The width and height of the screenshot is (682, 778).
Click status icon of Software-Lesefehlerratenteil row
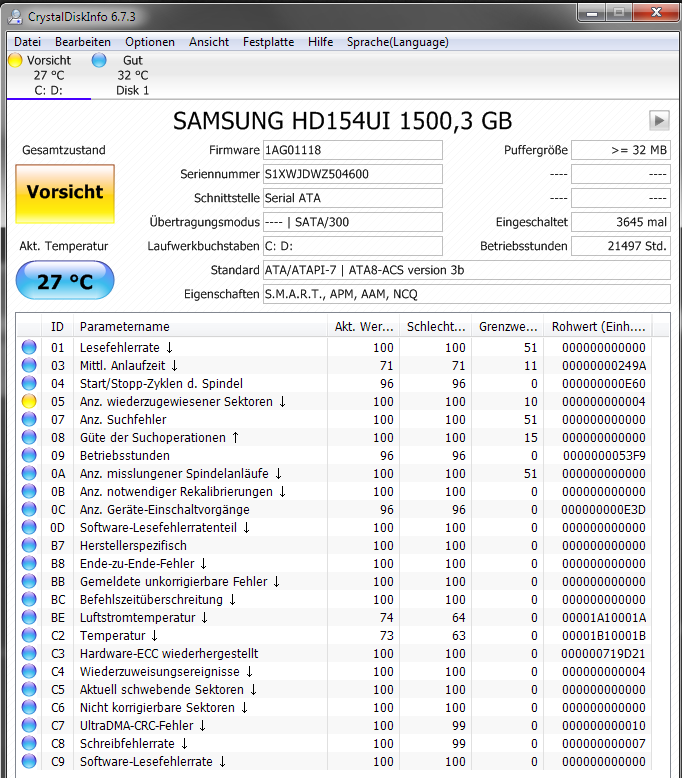29,527
